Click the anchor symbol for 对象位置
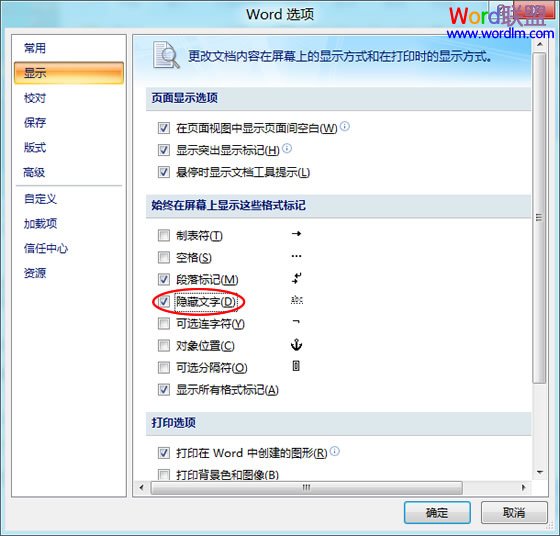Viewport: 560px width, 536px height. [x=296, y=345]
